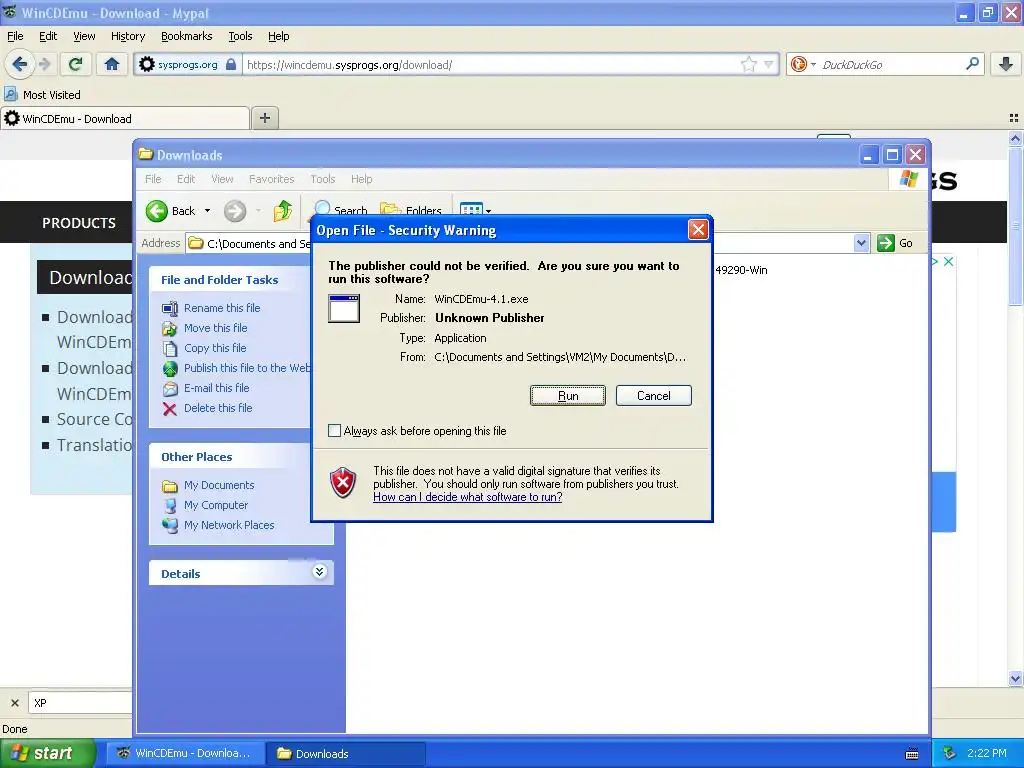Click the Downloads taskbar button
The image size is (1024, 768).
[x=346, y=753]
